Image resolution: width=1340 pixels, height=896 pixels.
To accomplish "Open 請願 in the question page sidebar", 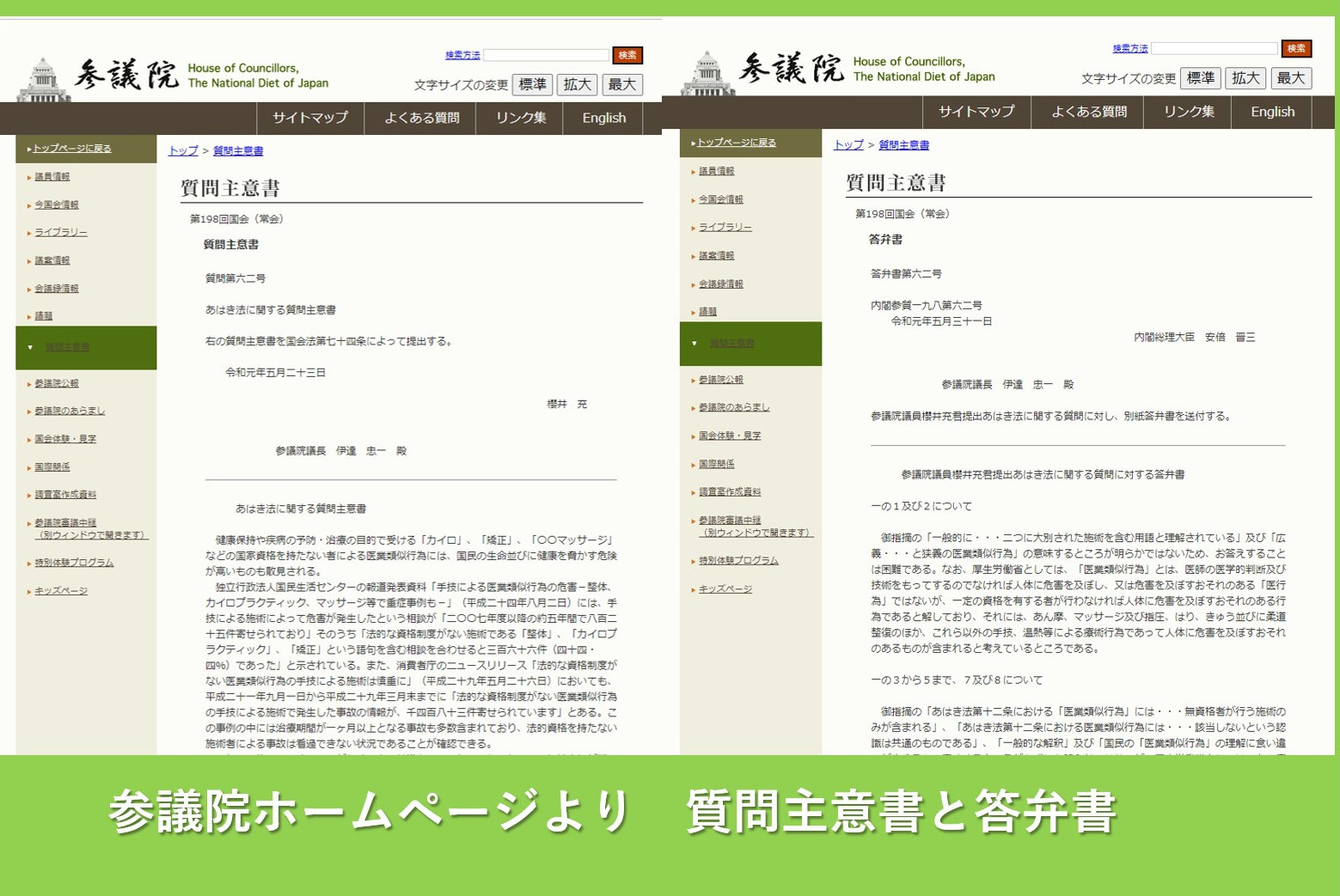I will (x=44, y=316).
